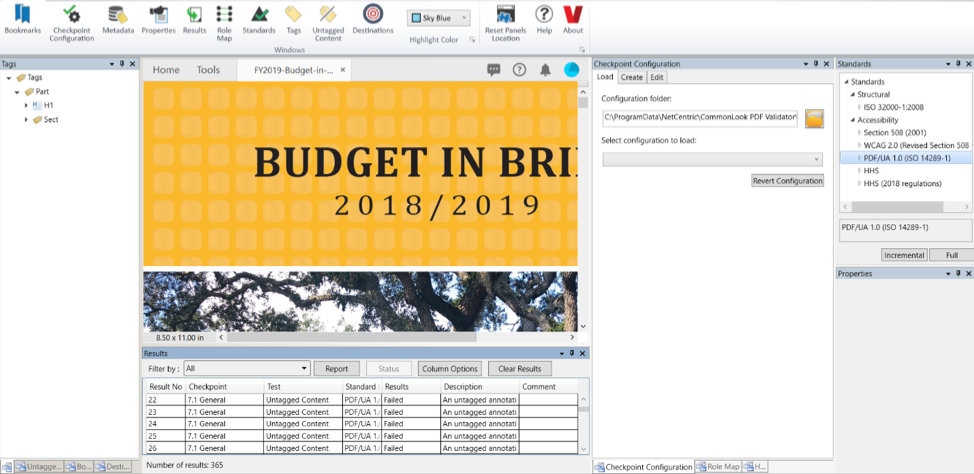Screen dimensions: 974x474
Task: Click Reset Panels Location
Action: (506, 23)
